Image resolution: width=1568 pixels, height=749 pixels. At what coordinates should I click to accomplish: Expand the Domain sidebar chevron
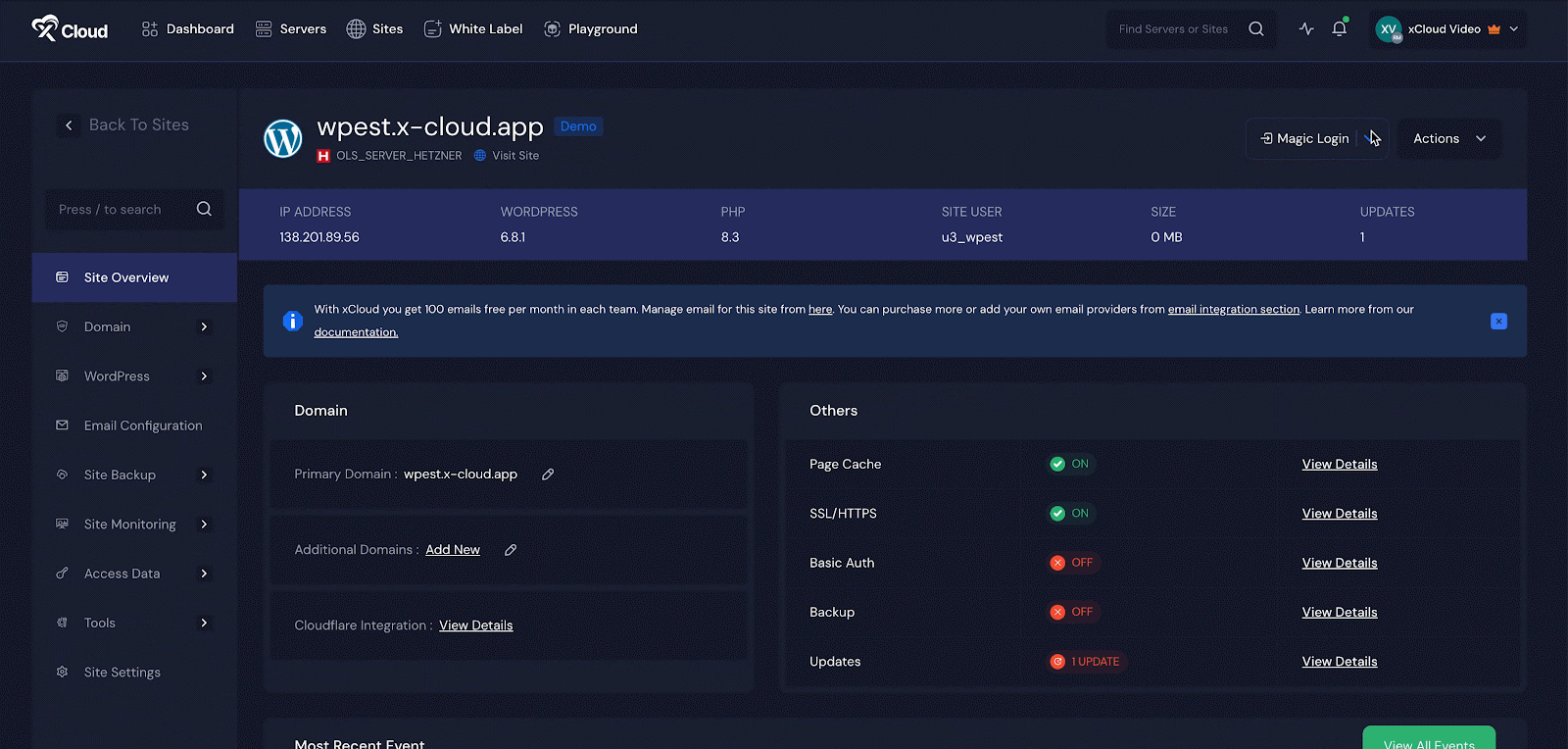(204, 326)
